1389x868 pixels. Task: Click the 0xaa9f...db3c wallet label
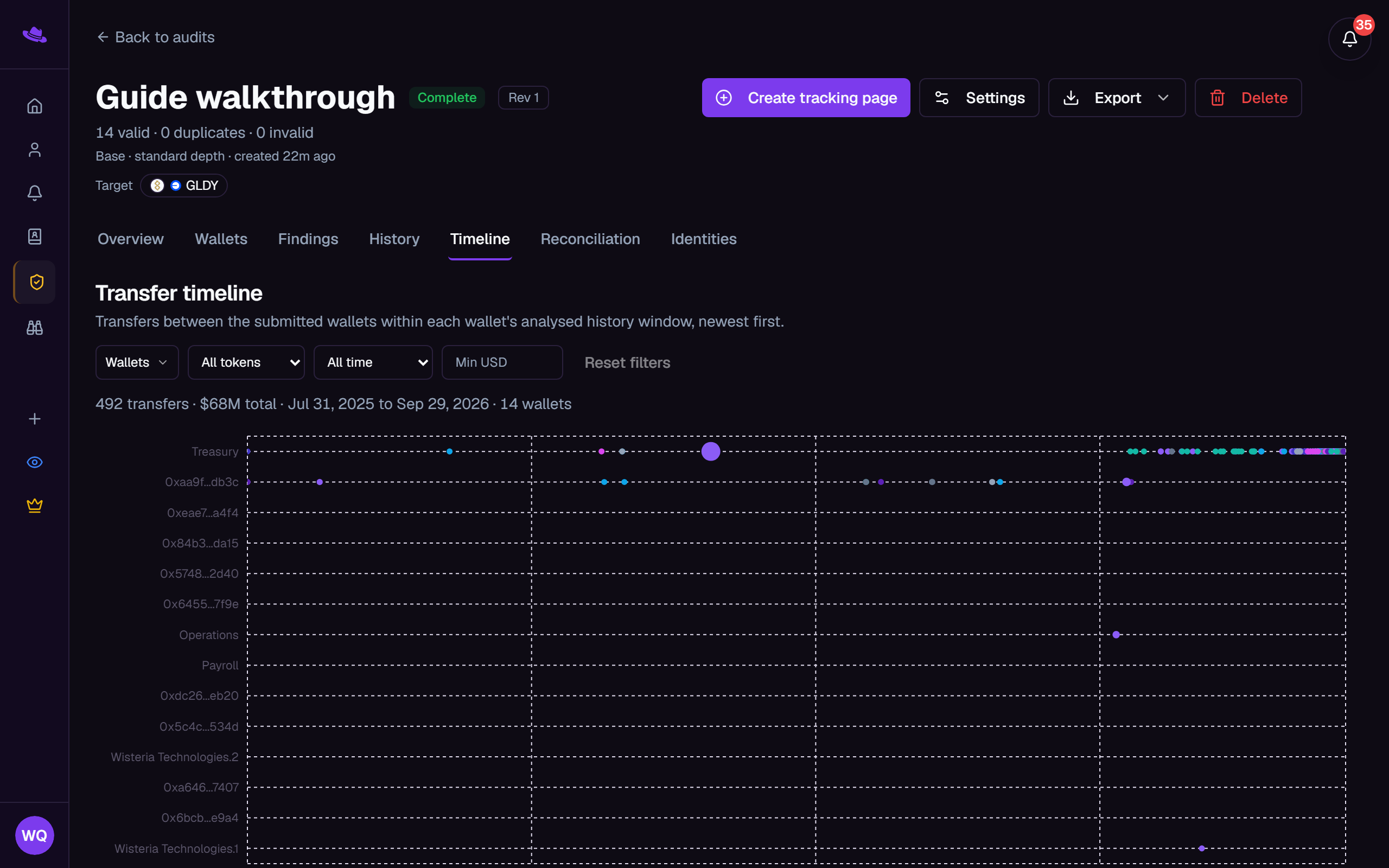[x=201, y=482]
